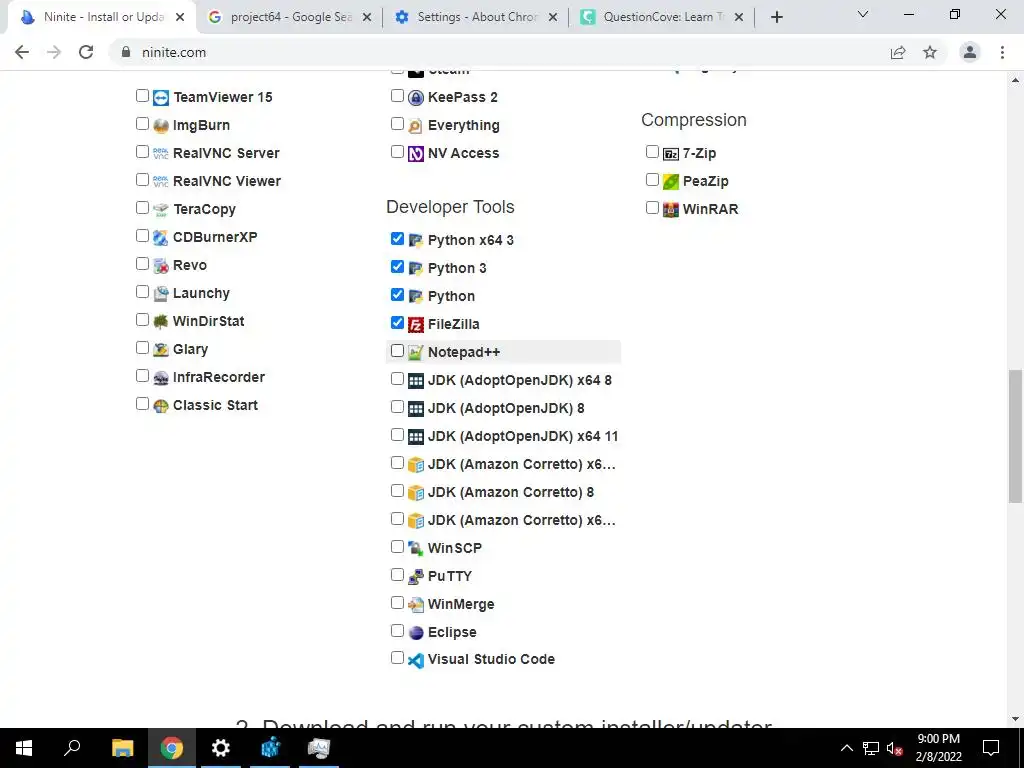The image size is (1024, 768).
Task: Check the JDK (AdoptOpenJDK) x64 11 checkbox
Action: click(397, 435)
